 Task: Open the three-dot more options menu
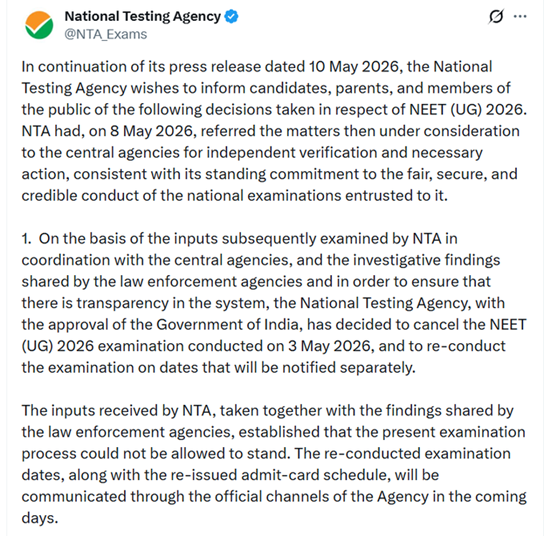pos(520,16)
